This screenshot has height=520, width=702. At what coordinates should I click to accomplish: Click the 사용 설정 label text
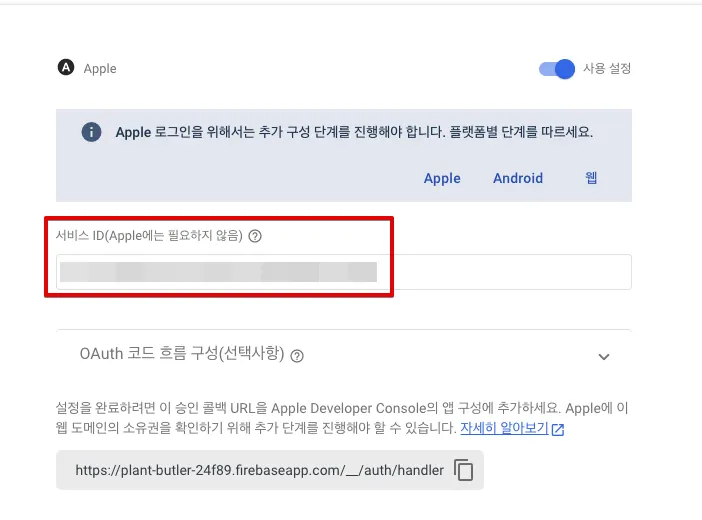click(x=607, y=69)
